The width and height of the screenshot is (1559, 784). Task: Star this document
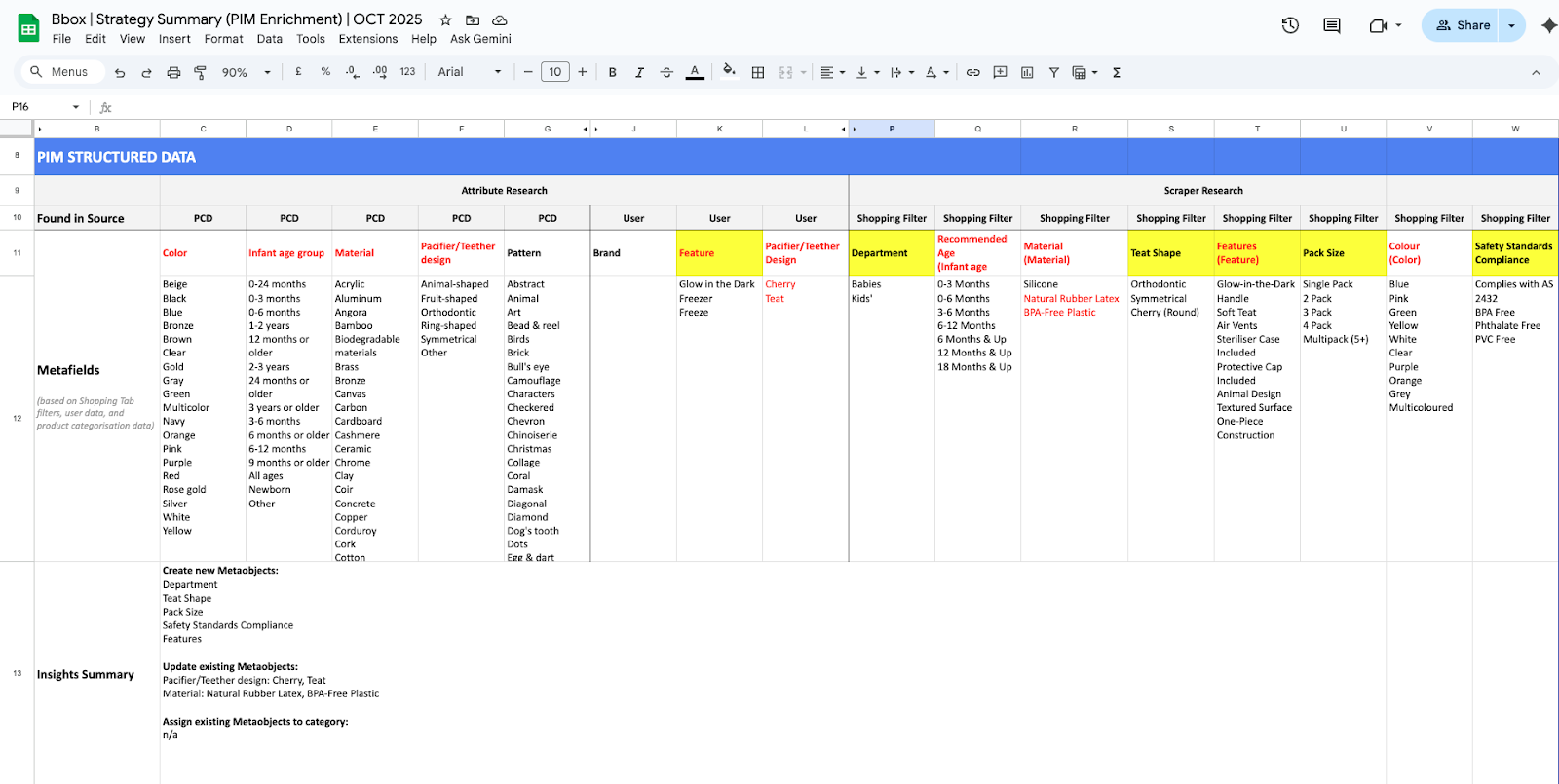click(x=445, y=19)
